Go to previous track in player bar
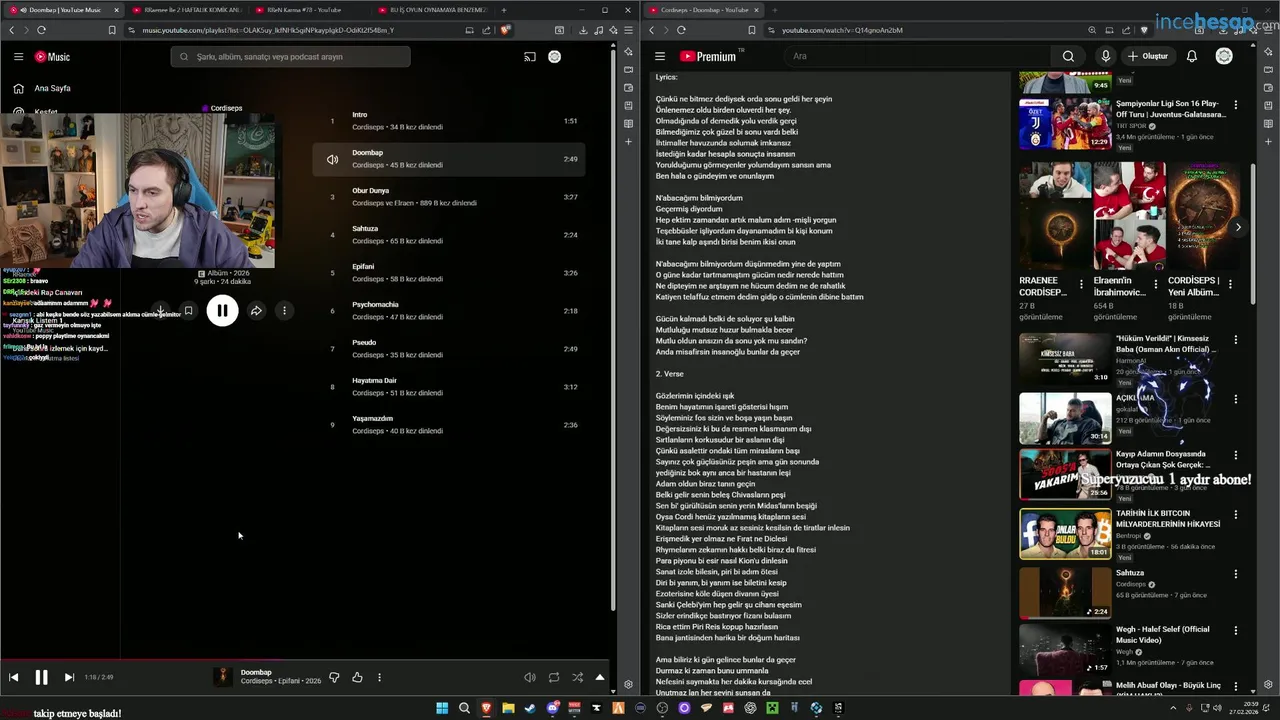The height and width of the screenshot is (720, 1280). pyautogui.click(x=14, y=677)
